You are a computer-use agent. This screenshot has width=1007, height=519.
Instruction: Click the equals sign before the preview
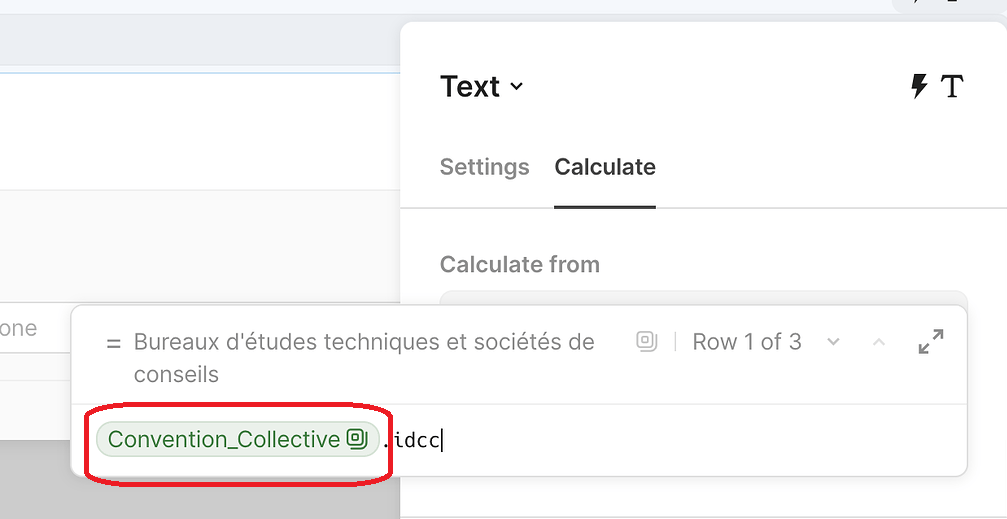coord(113,343)
